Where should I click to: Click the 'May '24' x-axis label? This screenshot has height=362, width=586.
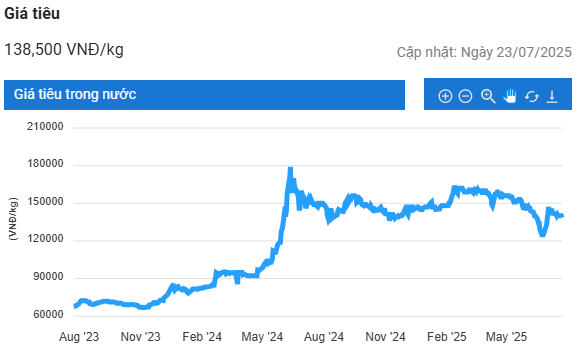[262, 337]
